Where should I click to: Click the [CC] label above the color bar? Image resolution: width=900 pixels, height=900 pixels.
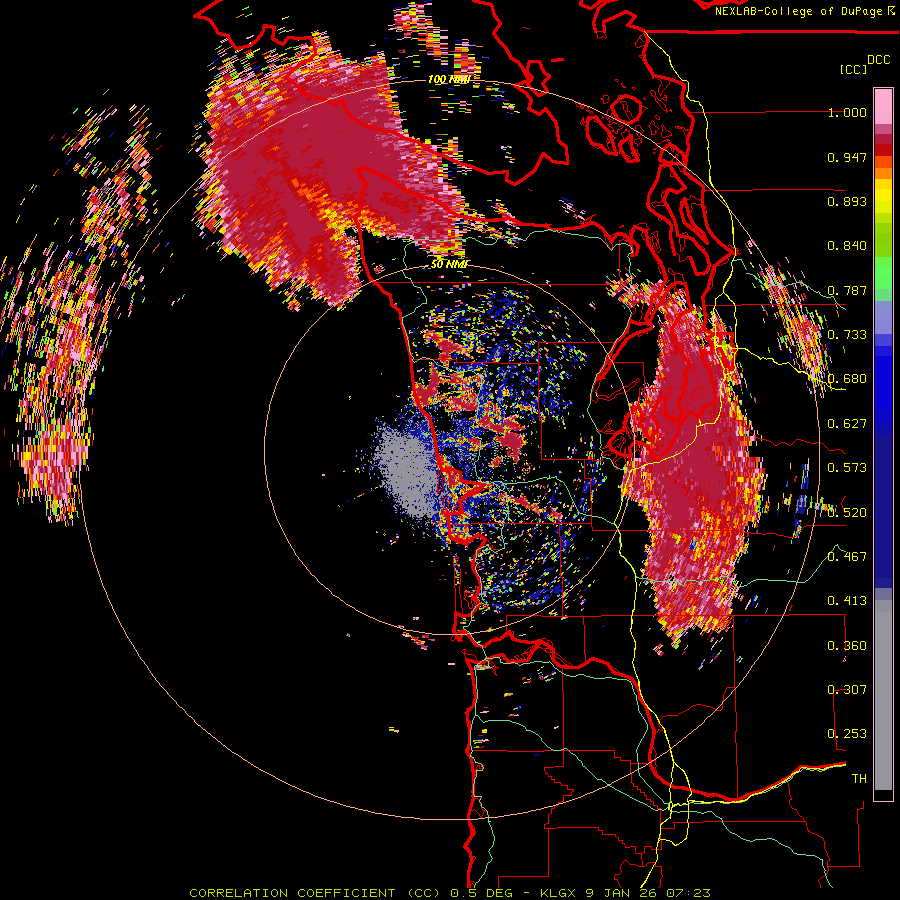(x=853, y=69)
